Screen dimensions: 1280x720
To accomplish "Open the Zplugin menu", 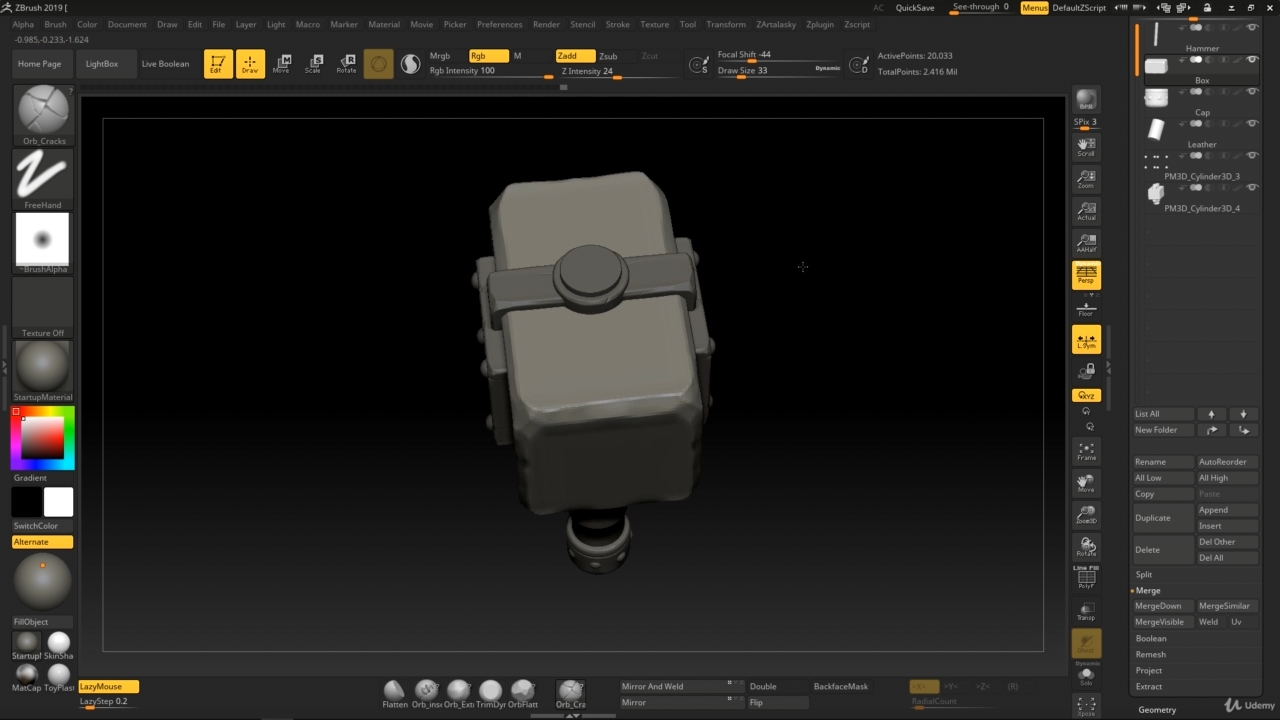I will click(x=819, y=24).
